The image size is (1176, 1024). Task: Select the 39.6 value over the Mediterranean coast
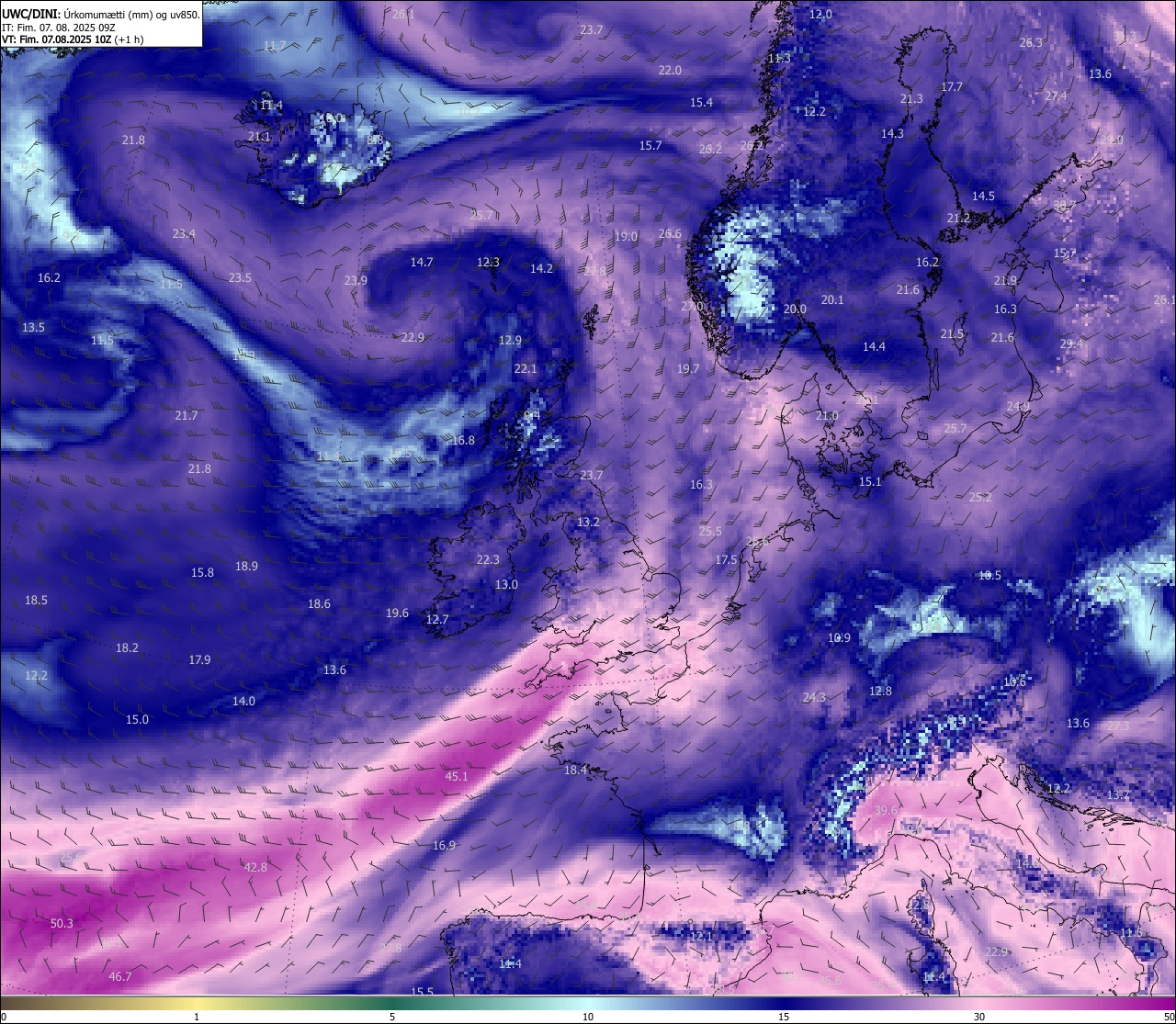(886, 810)
